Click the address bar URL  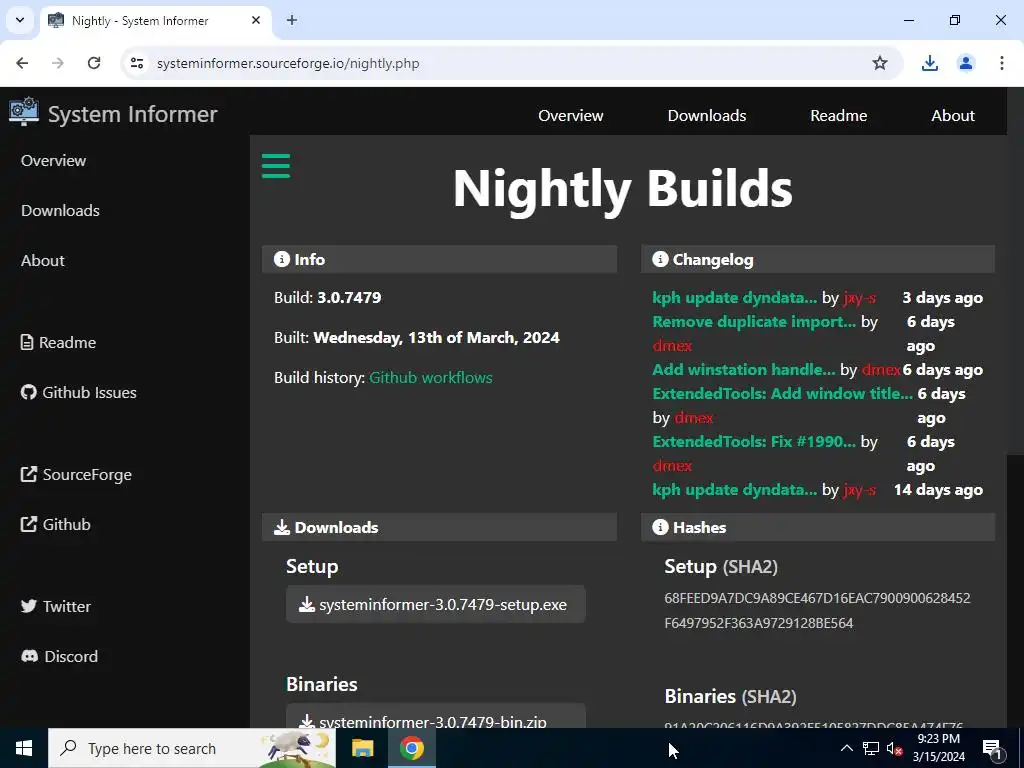point(288,63)
